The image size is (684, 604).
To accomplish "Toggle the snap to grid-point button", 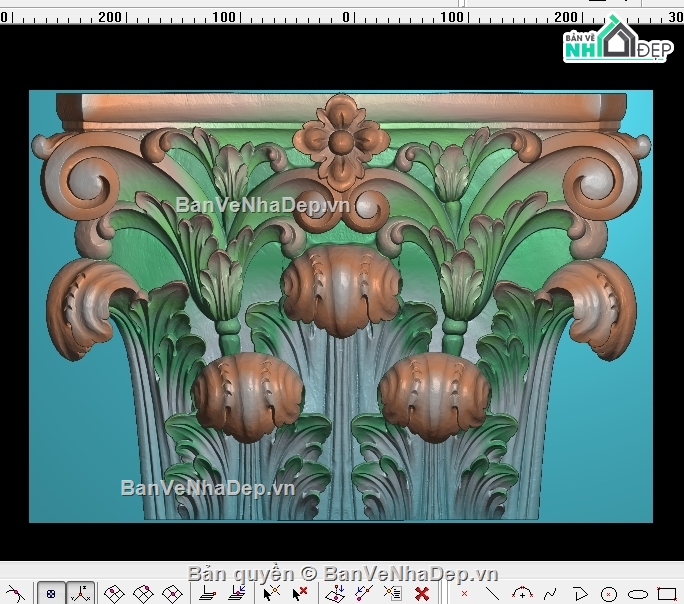I will tap(51, 593).
